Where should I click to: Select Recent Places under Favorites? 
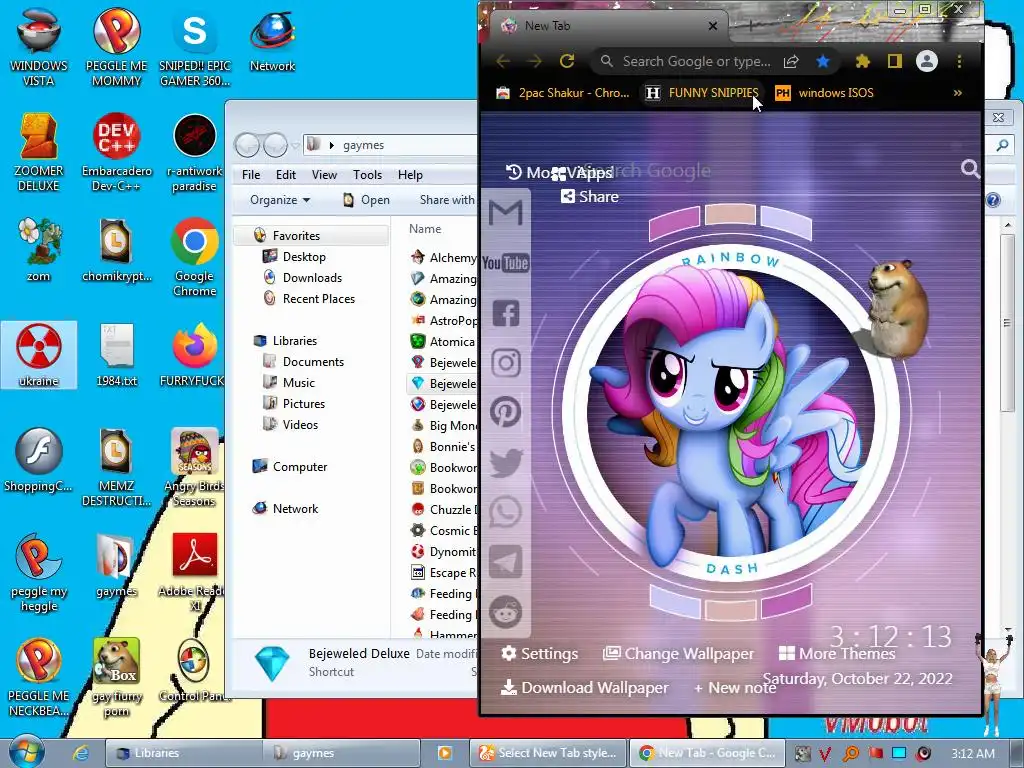(309, 298)
